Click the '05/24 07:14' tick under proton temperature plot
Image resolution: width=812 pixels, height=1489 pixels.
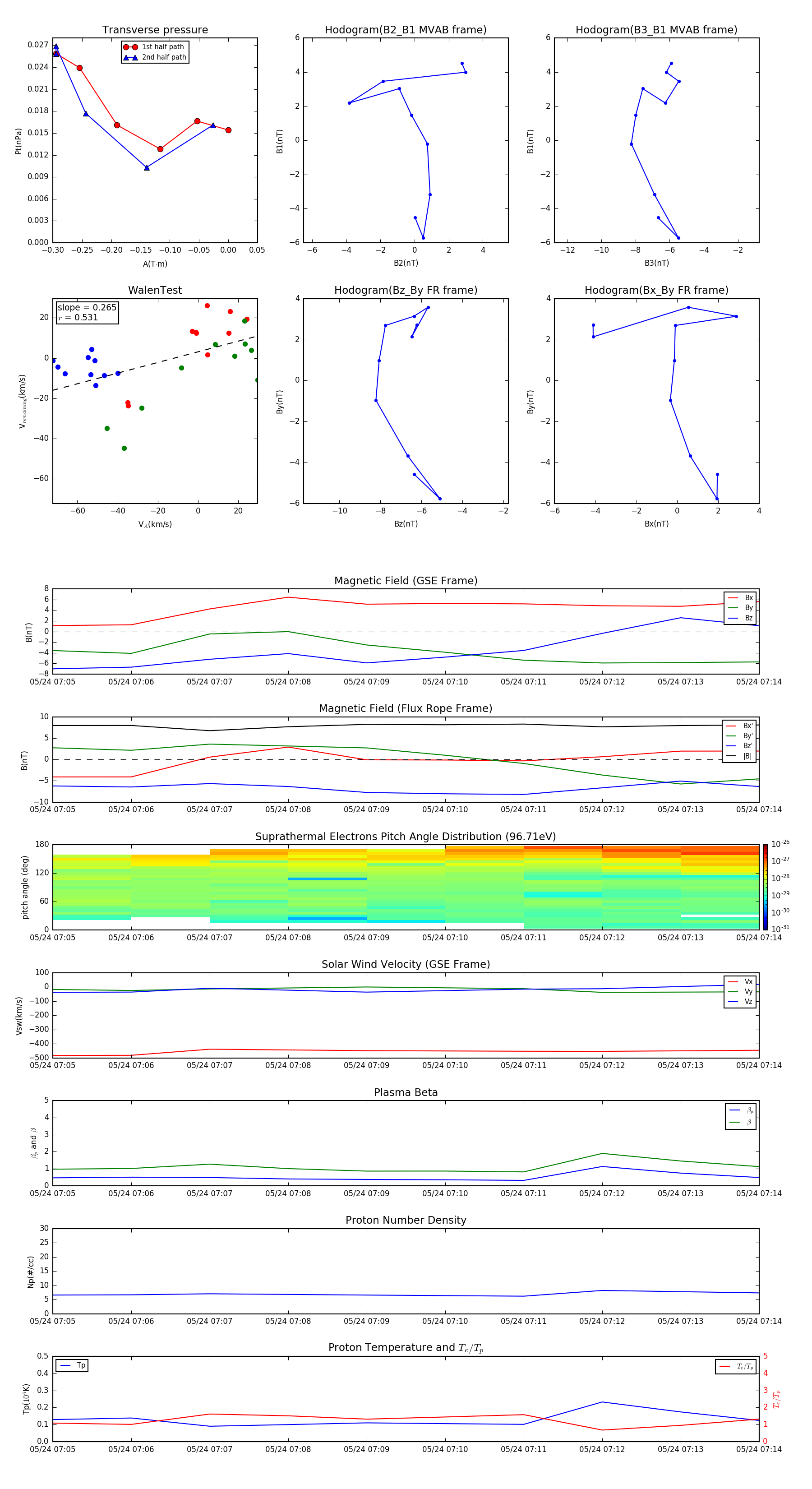pyautogui.click(x=759, y=1449)
